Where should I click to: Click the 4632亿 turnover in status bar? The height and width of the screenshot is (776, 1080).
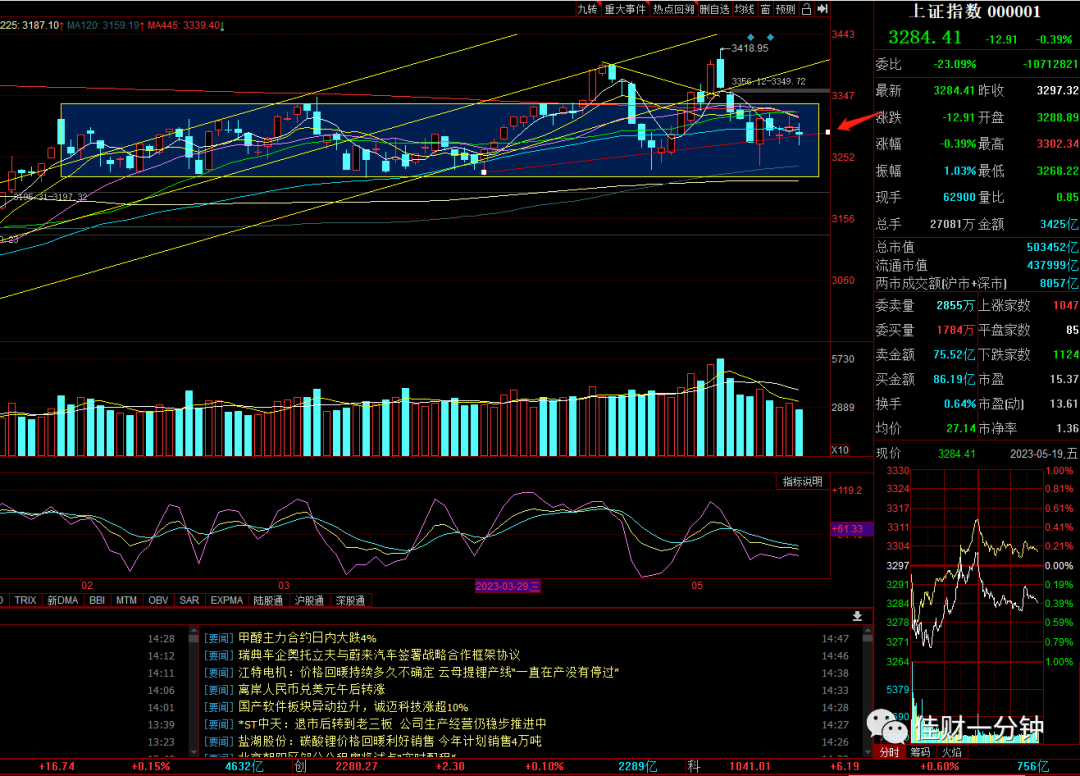[x=244, y=766]
